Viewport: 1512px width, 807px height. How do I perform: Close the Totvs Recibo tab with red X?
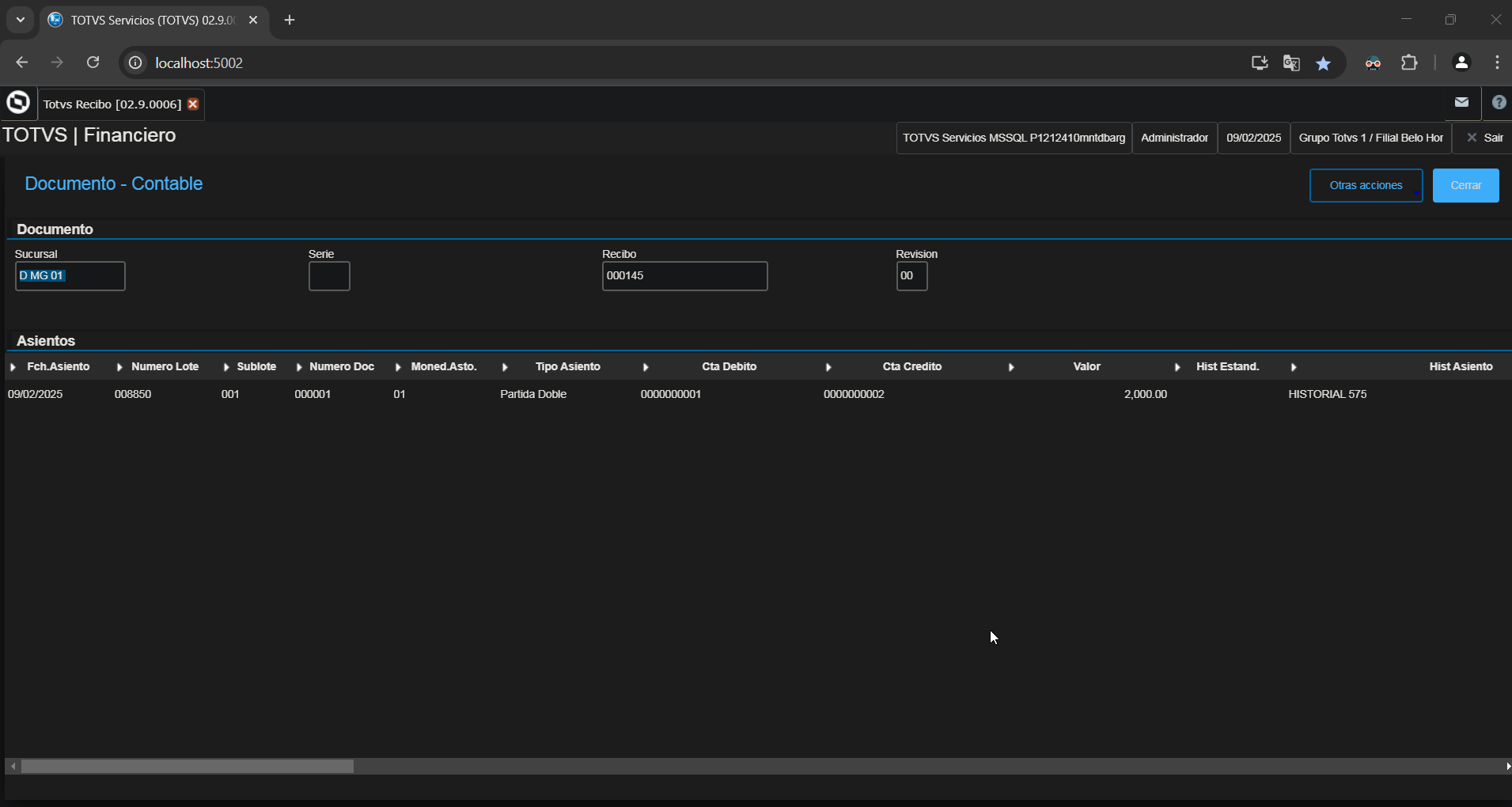[x=192, y=104]
